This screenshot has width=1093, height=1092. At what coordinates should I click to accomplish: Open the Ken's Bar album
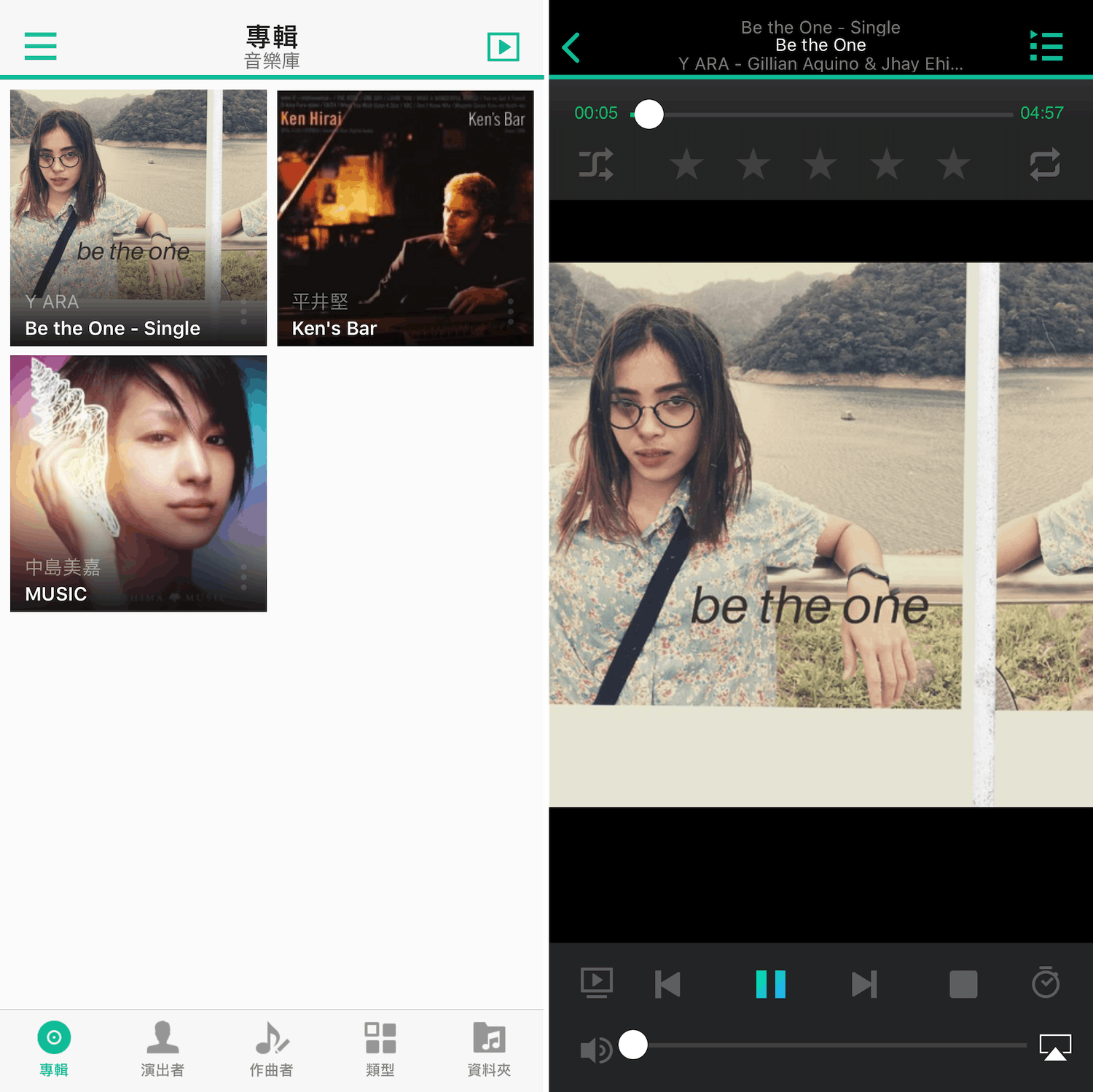(x=405, y=218)
